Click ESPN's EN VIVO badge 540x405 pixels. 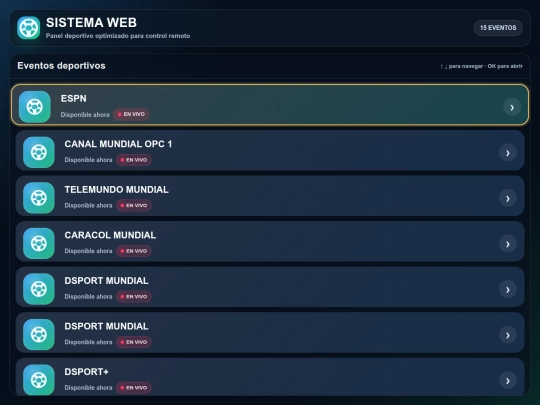pos(131,114)
